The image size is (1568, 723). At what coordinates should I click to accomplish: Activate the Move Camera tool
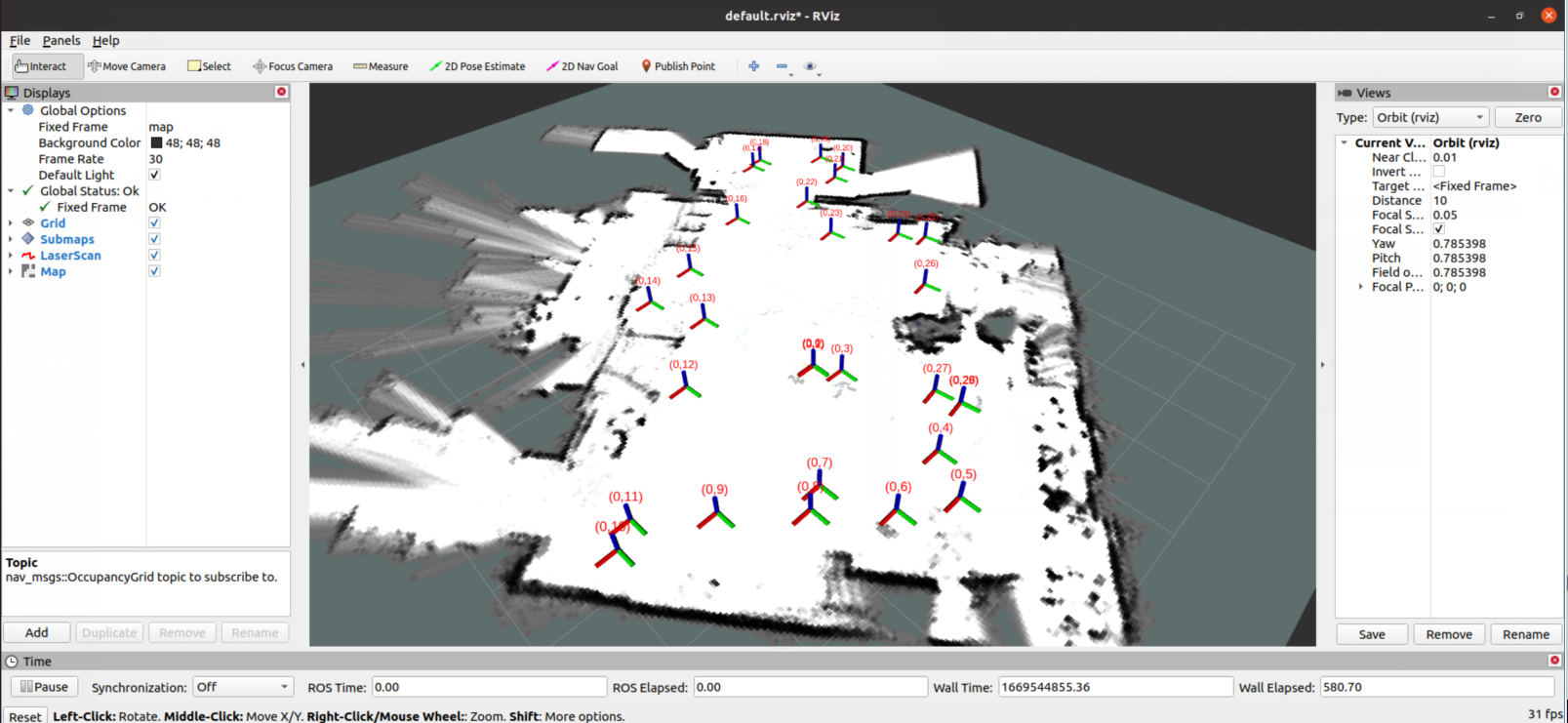point(127,66)
